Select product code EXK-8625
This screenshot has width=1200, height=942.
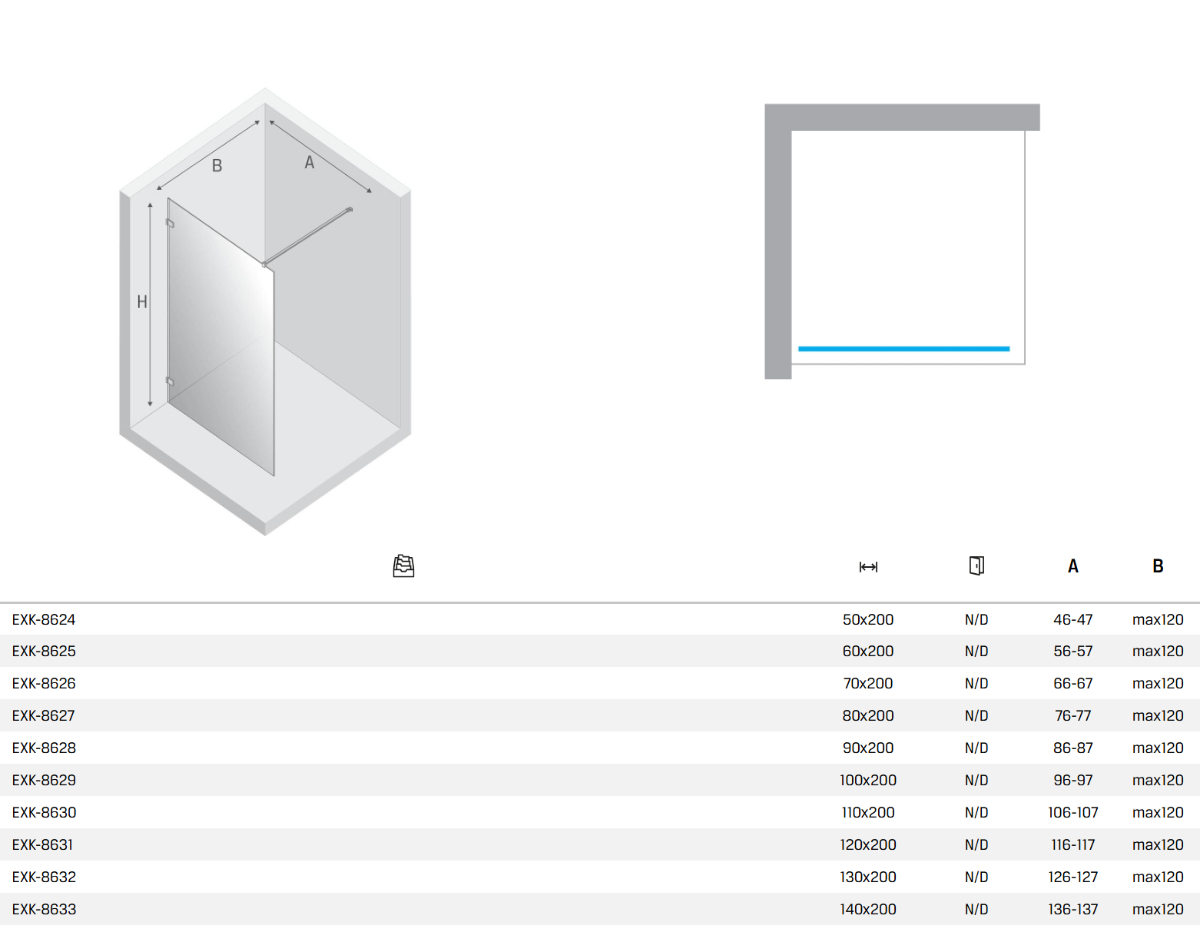(44, 652)
